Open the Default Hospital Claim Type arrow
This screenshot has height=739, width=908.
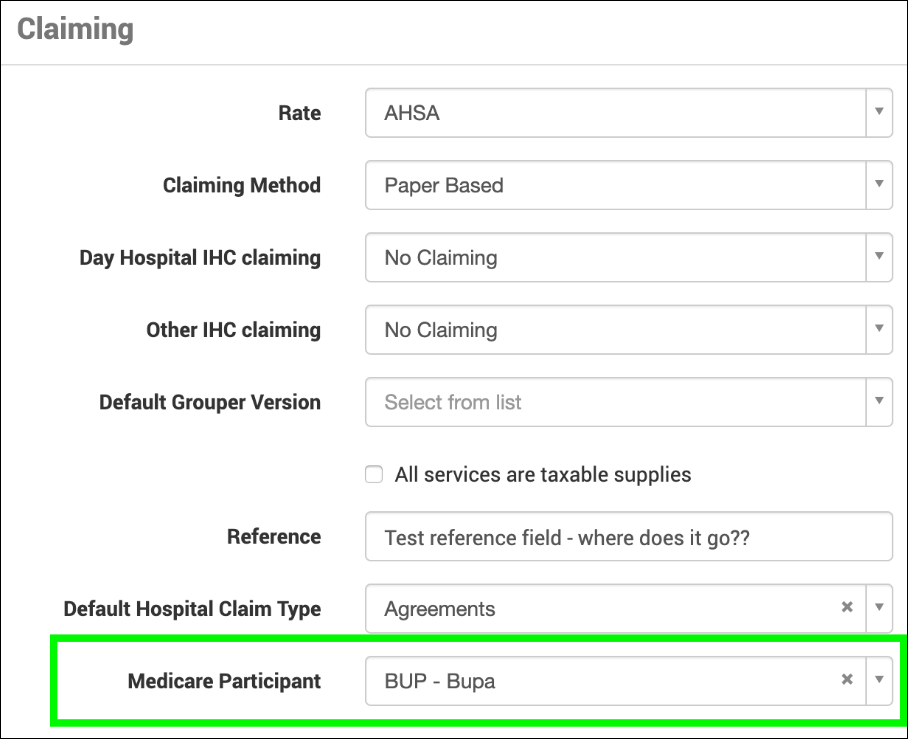click(879, 608)
